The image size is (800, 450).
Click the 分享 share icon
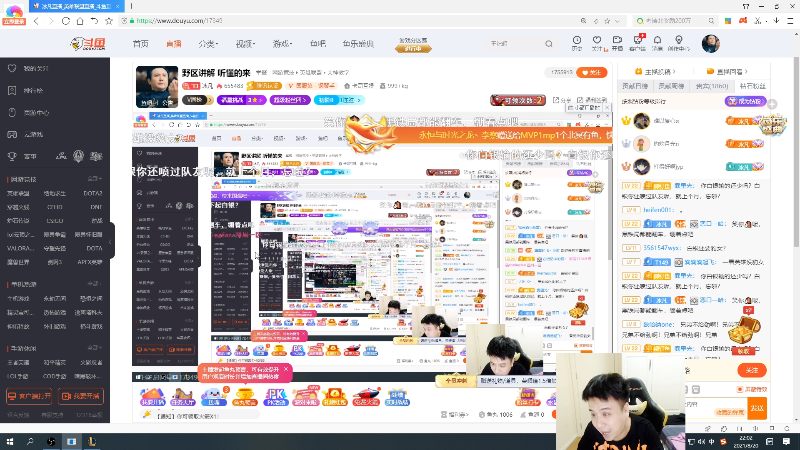[x=562, y=100]
